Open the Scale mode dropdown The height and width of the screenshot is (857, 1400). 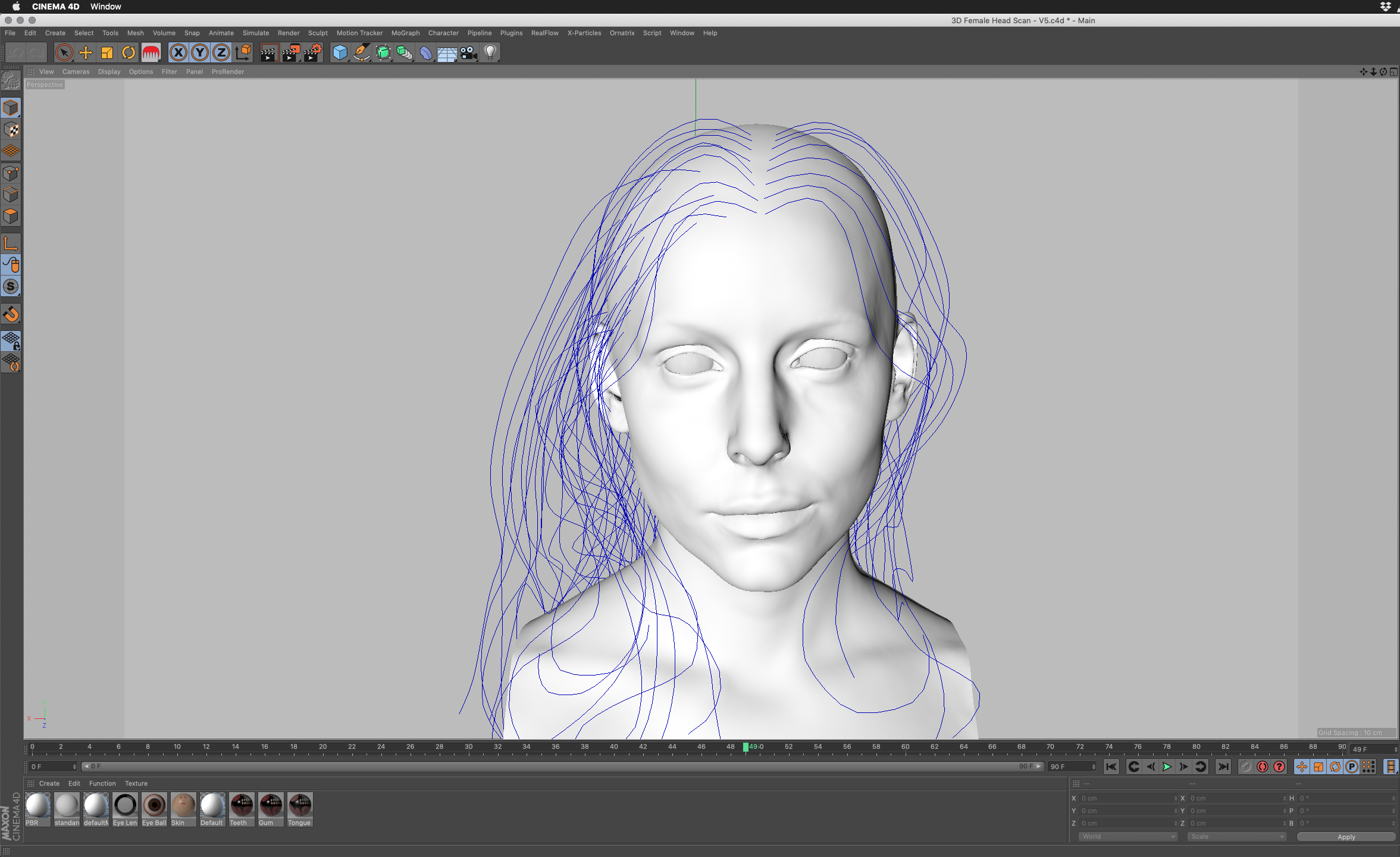tap(1236, 836)
